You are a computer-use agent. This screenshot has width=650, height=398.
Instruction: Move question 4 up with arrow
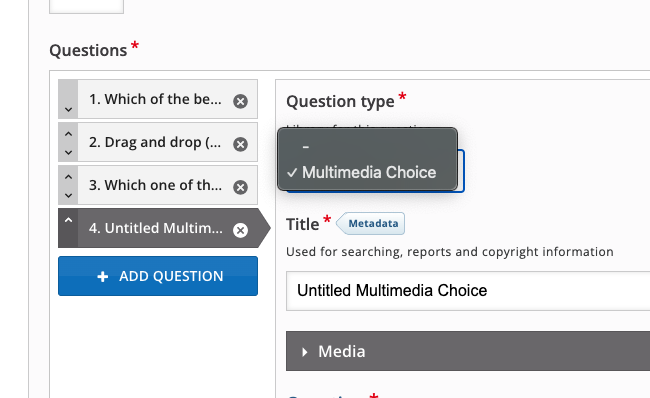[68, 220]
